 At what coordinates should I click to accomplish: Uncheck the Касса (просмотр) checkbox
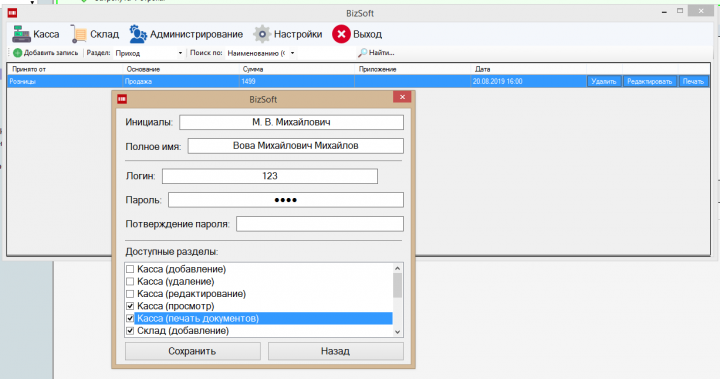coord(130,306)
